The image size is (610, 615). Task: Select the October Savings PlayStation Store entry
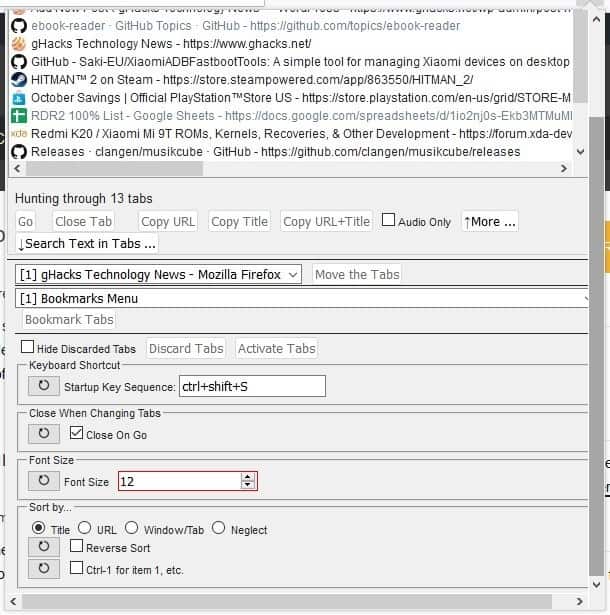291,98
